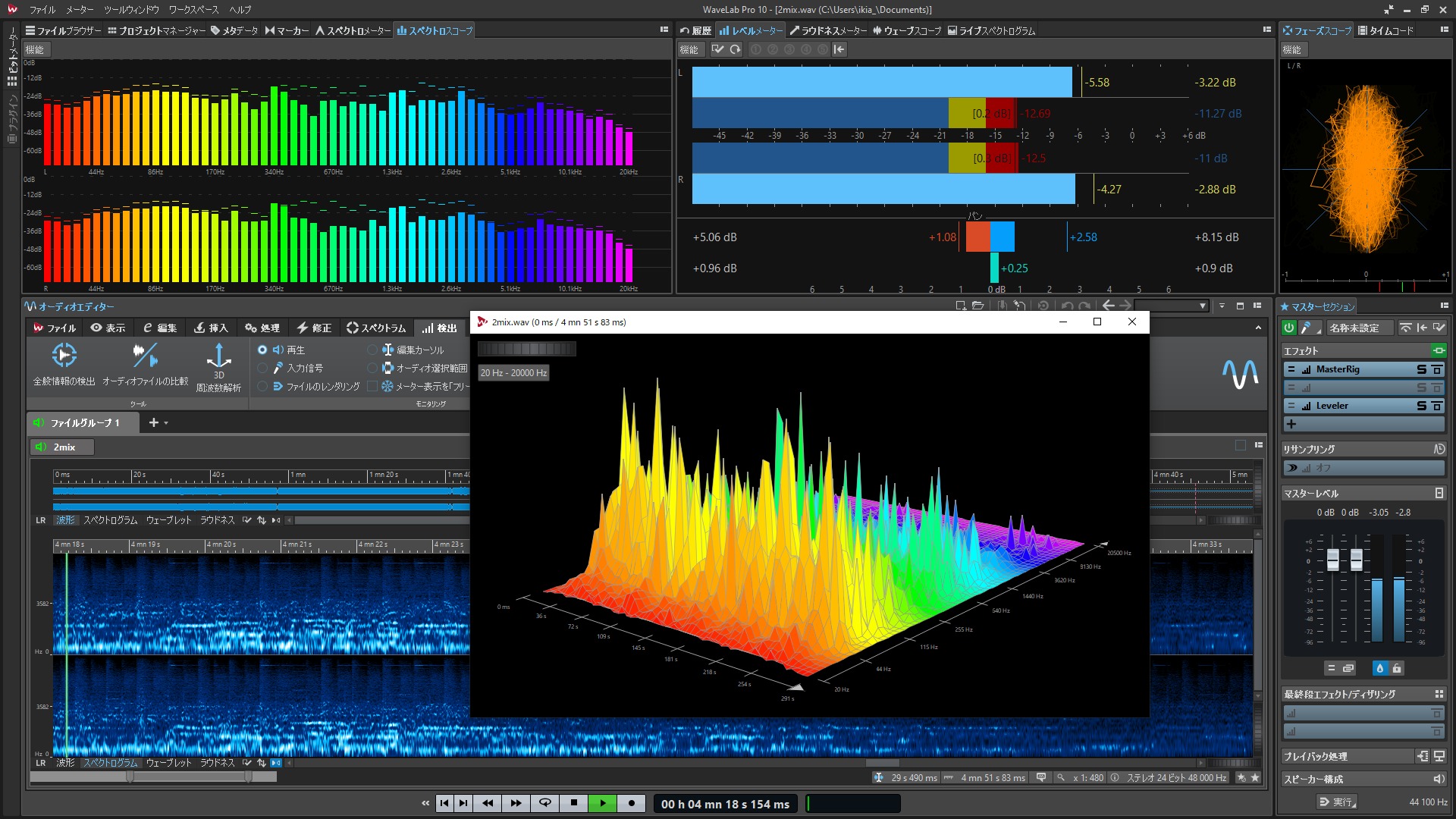Select the ファイルのレンダリング radio button
The width and height of the screenshot is (1456, 819).
[262, 386]
